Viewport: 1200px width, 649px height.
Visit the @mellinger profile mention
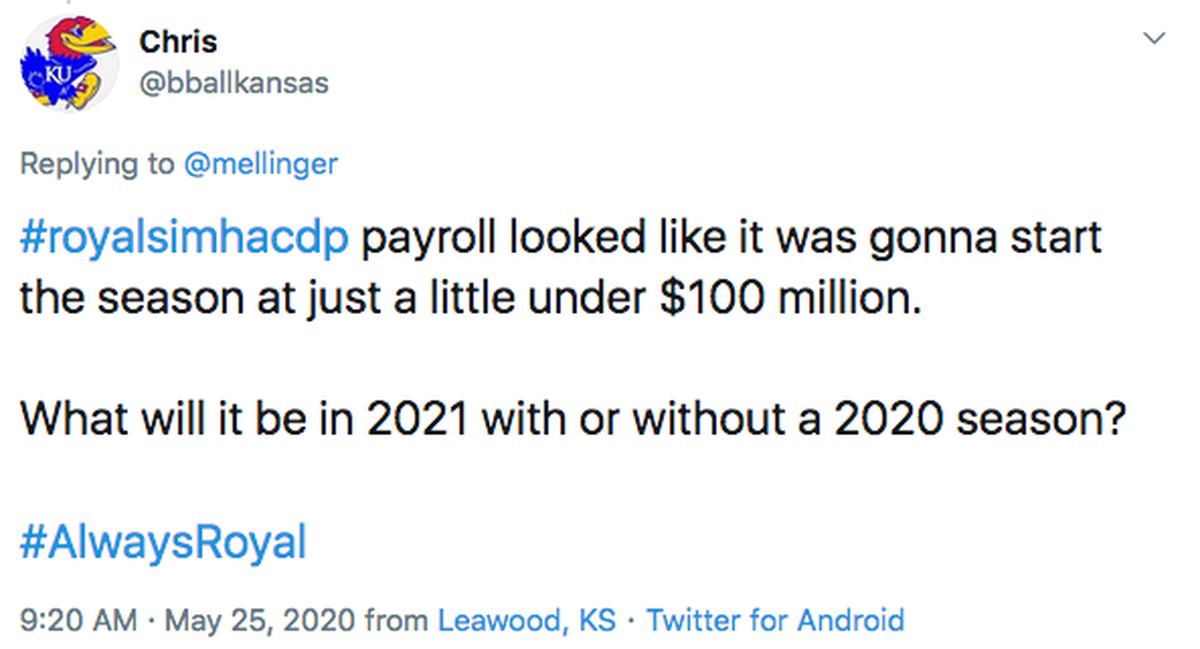(x=260, y=163)
